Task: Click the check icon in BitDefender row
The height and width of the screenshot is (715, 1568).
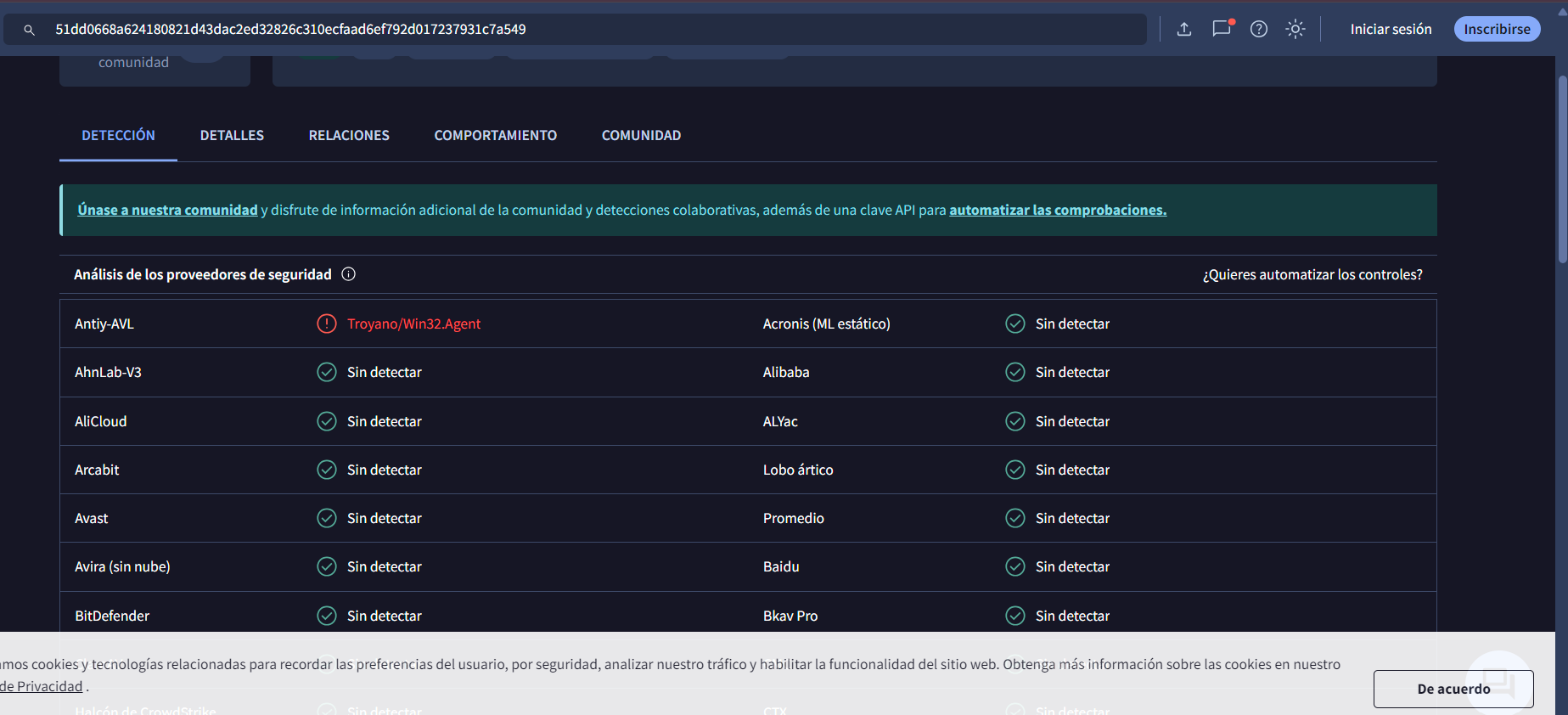Action: pyautogui.click(x=327, y=616)
